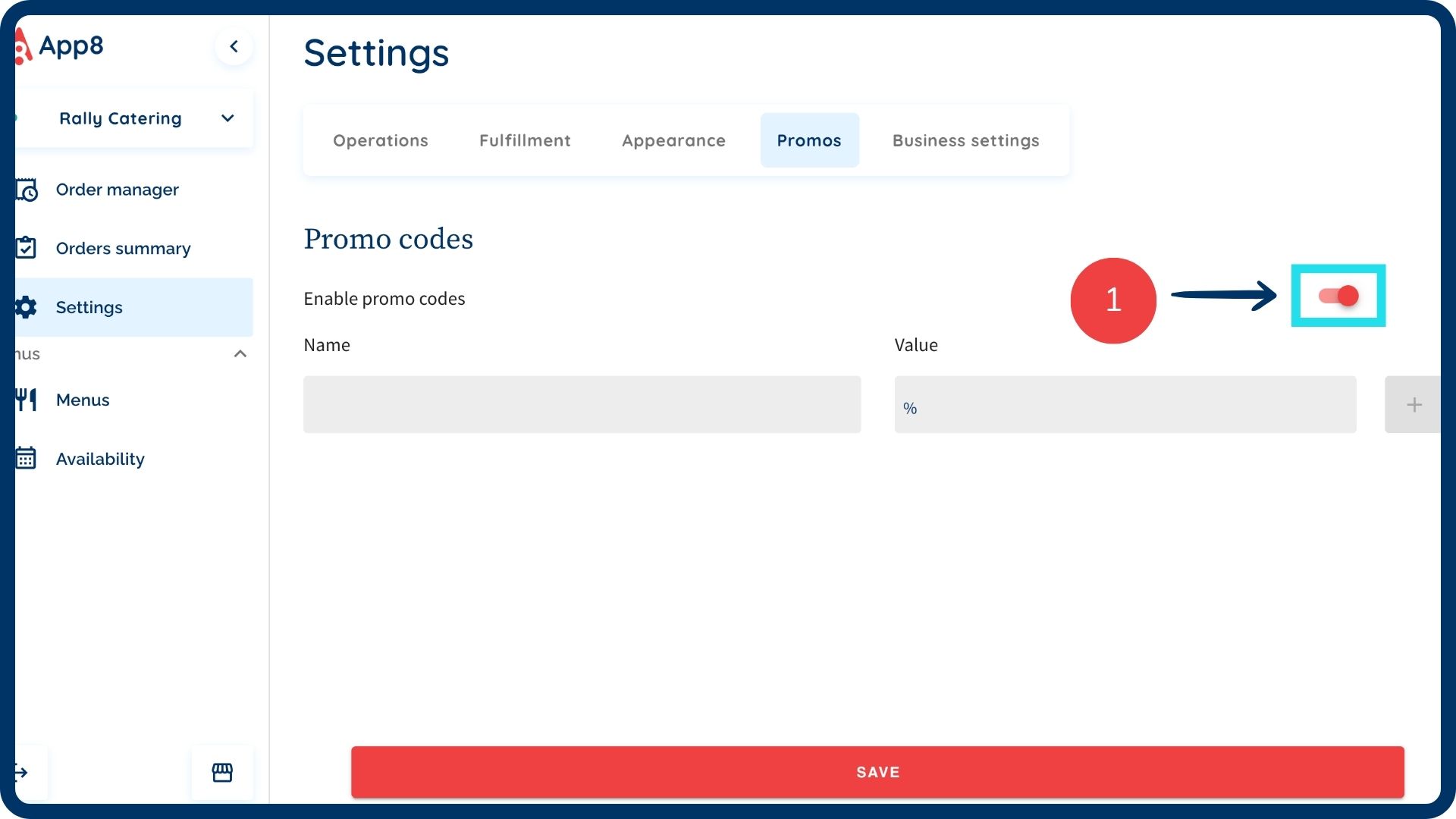Toggle Enable promo codes switch
The image size is (1456, 819).
(x=1338, y=296)
